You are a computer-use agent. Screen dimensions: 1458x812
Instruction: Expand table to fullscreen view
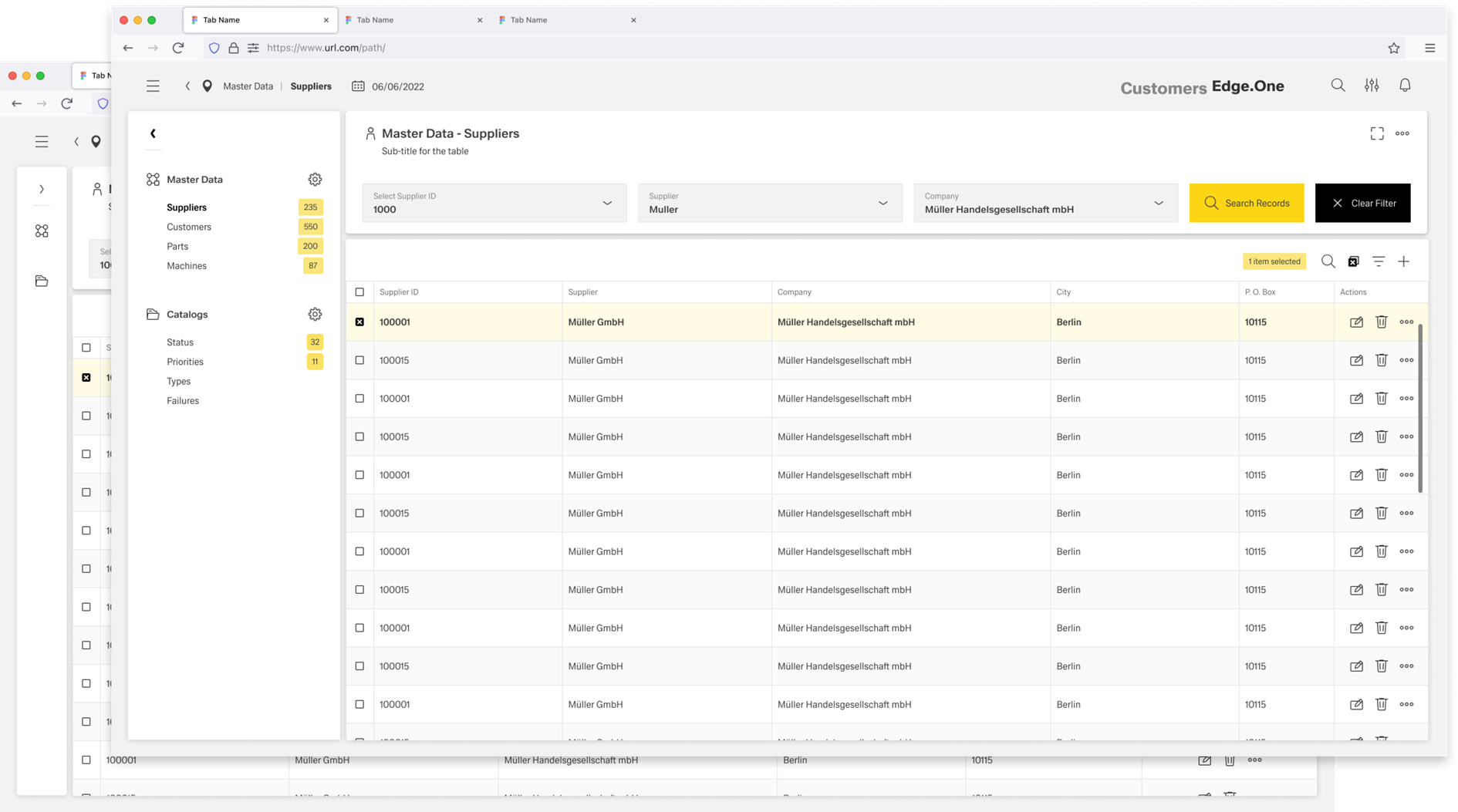click(x=1376, y=133)
